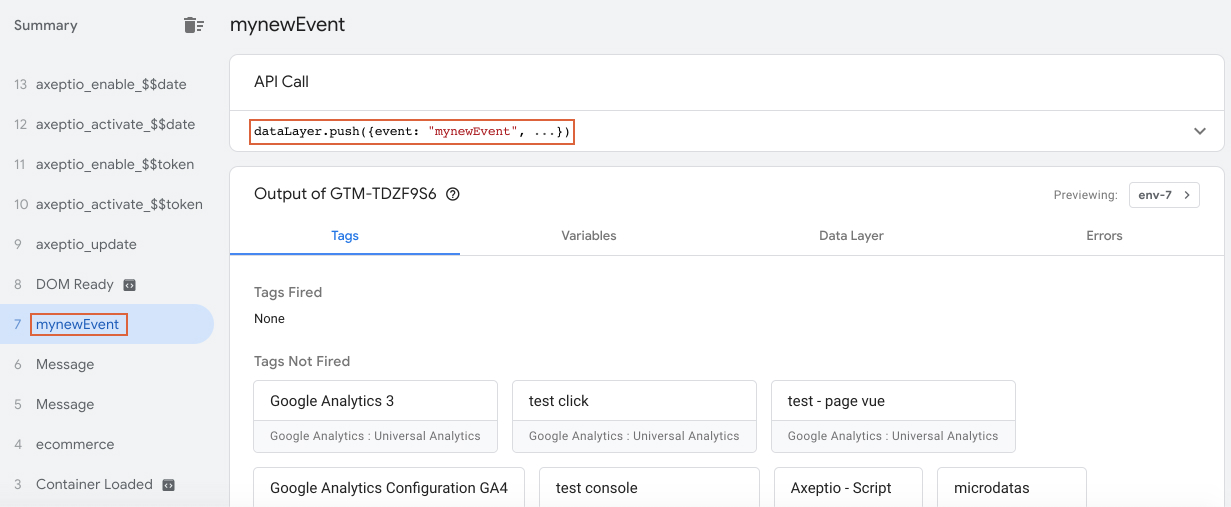1231x507 pixels.
Task: Open the Data Layer tab
Action: (851, 236)
